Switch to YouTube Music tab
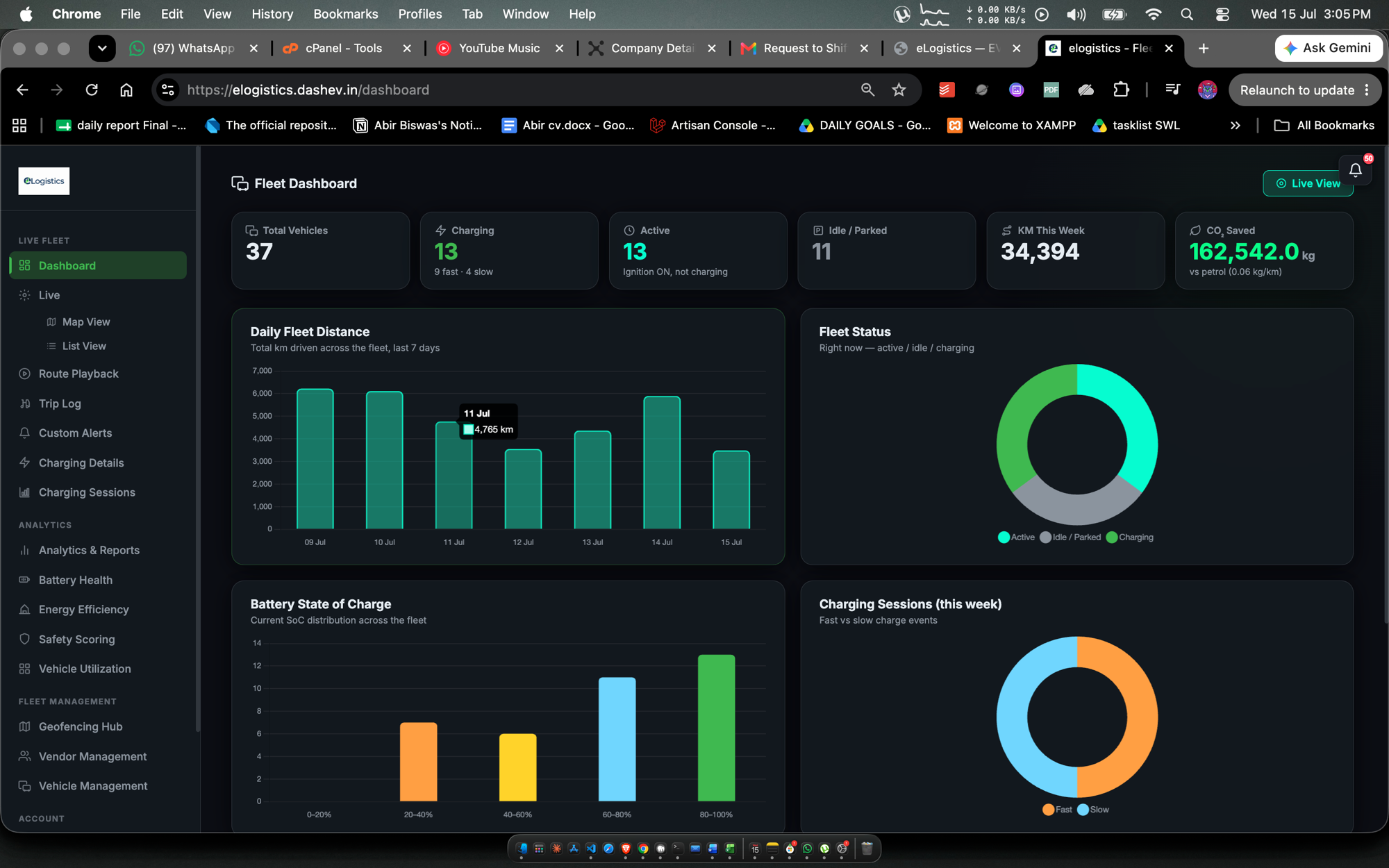 (x=499, y=48)
